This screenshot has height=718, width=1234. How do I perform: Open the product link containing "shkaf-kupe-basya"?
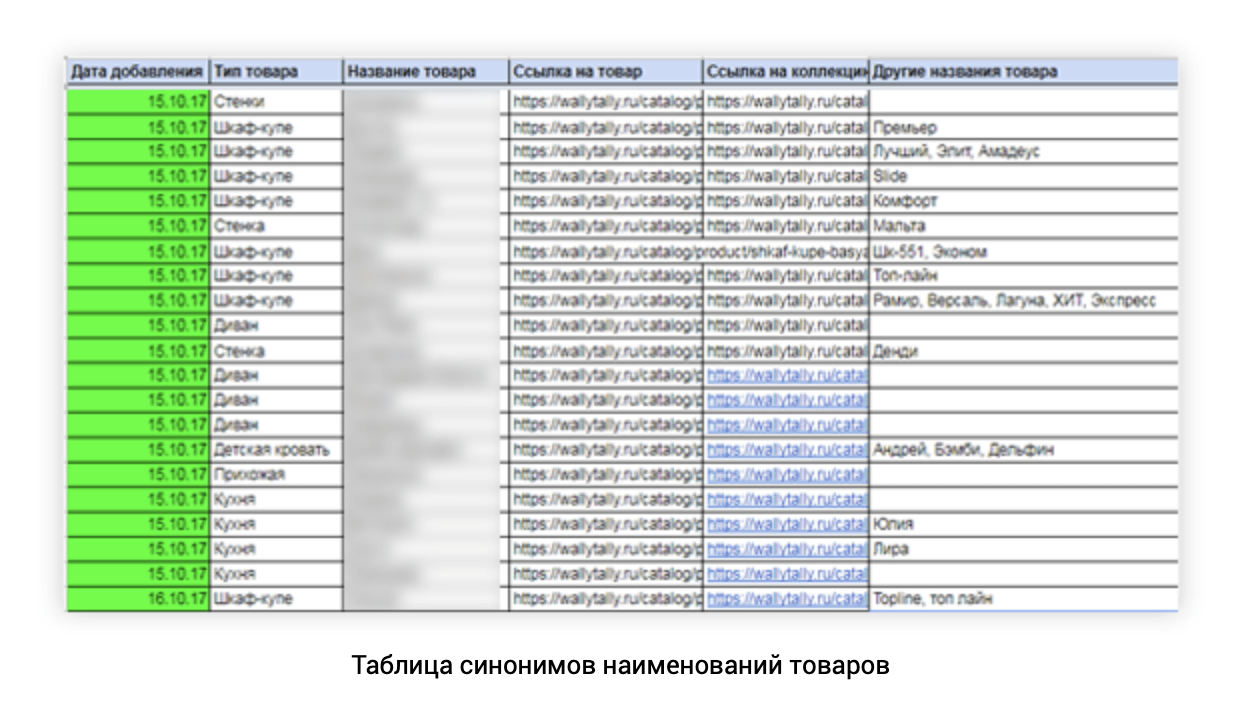(x=689, y=251)
